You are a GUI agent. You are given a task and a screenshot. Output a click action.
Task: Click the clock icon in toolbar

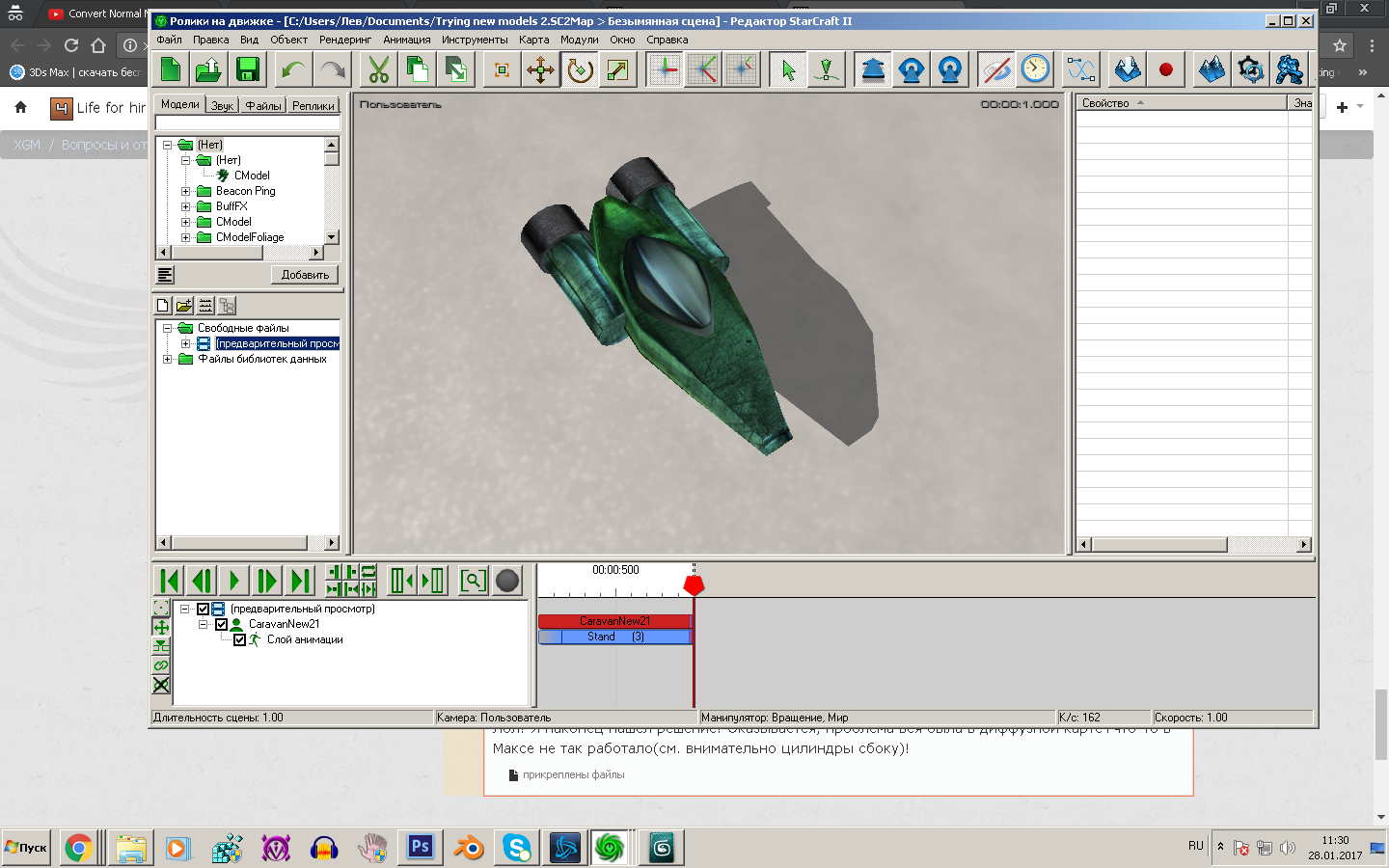pos(1035,69)
